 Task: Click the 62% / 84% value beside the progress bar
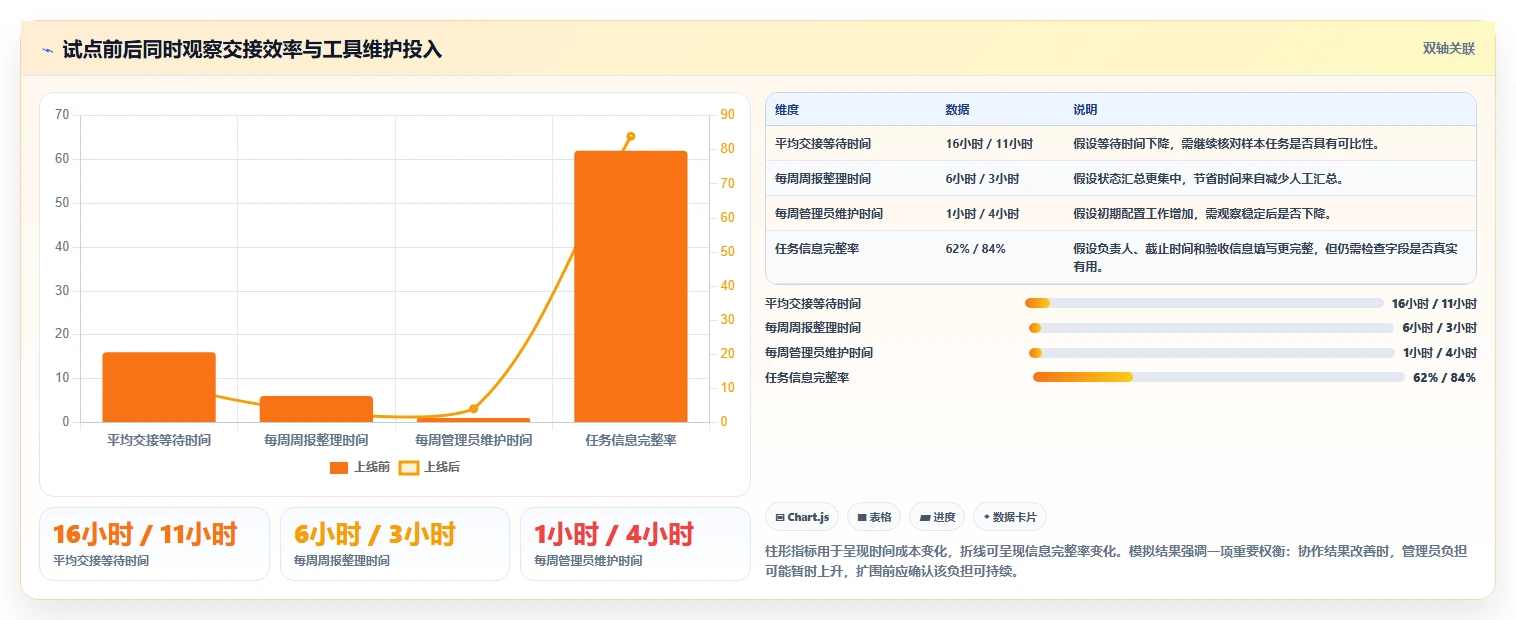coord(1444,377)
